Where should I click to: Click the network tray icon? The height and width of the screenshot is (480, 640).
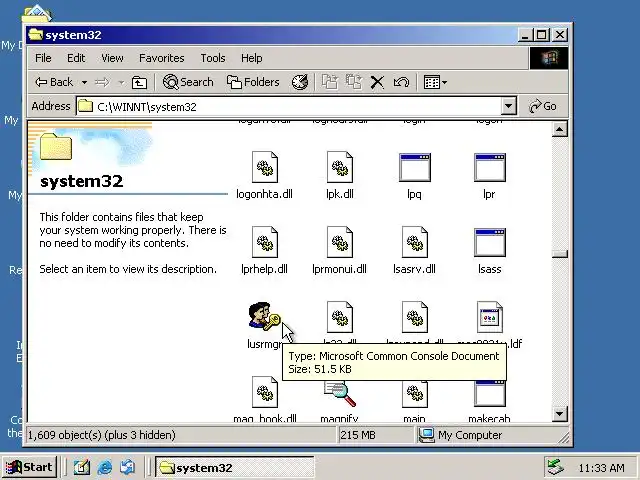pos(556,467)
